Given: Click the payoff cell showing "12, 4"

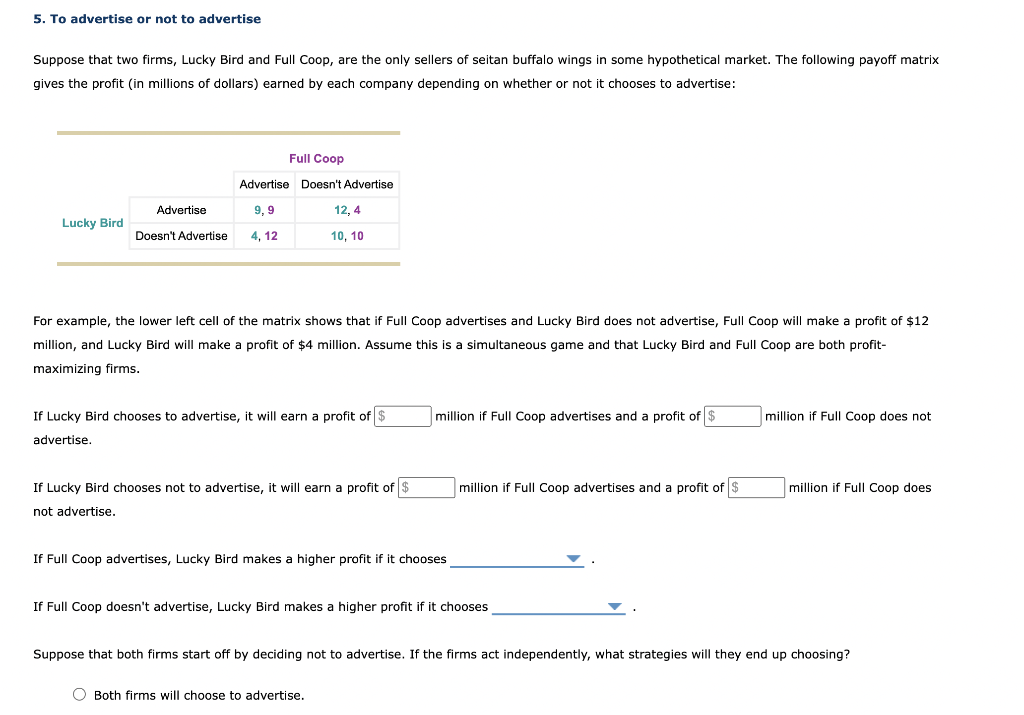Looking at the screenshot, I should tap(347, 210).
